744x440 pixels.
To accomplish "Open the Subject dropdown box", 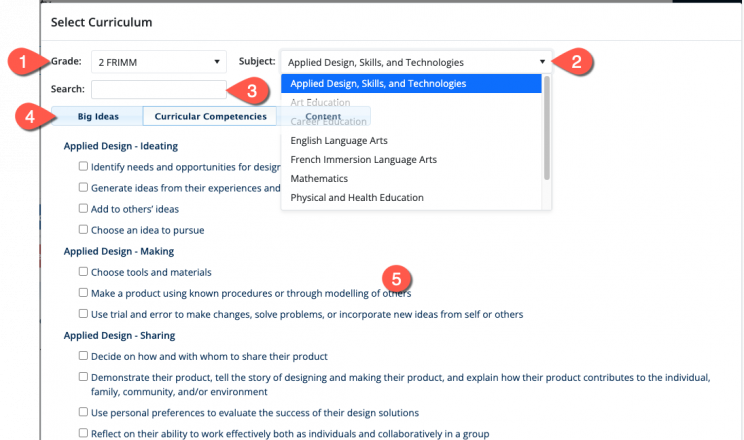I will point(416,62).
